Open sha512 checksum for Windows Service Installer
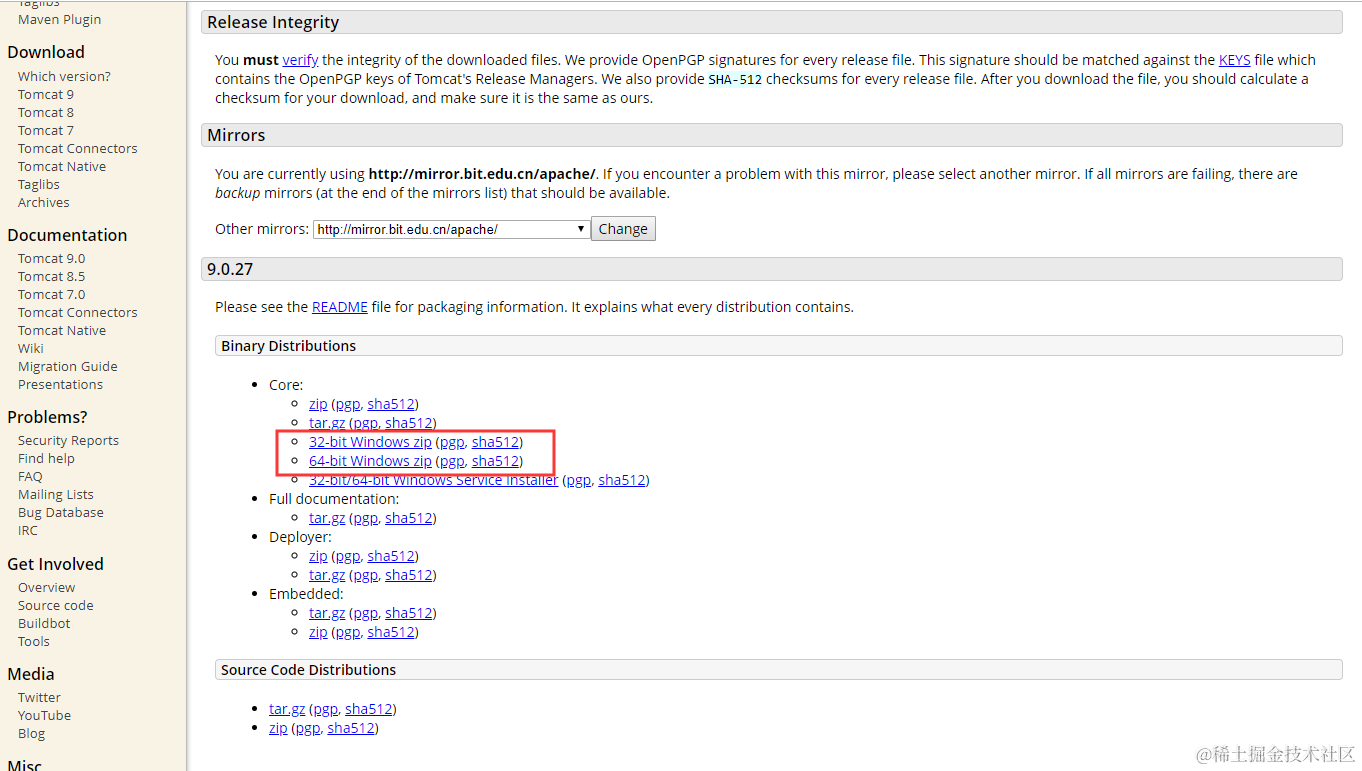 point(622,480)
